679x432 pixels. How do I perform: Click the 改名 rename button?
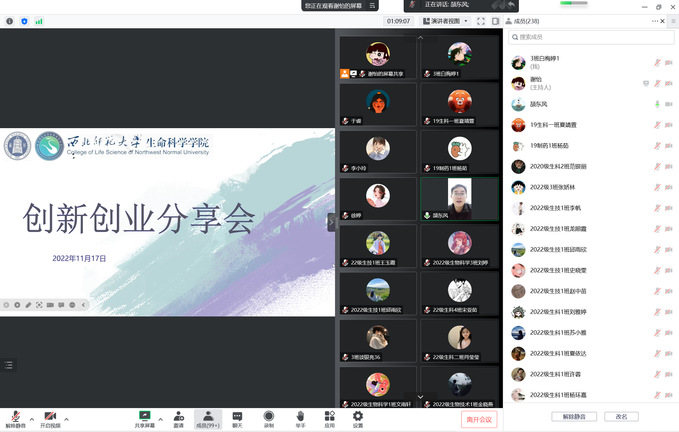point(621,416)
